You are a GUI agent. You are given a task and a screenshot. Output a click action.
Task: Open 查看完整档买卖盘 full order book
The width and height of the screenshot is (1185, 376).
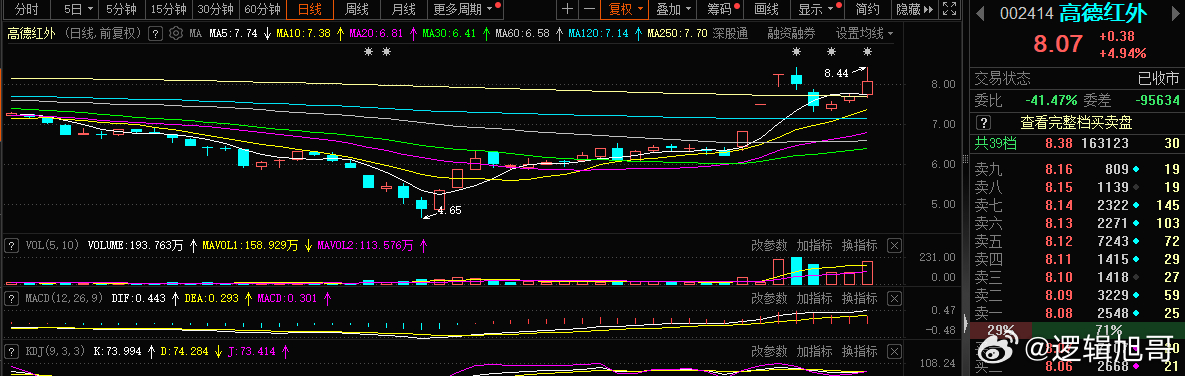tap(1076, 122)
